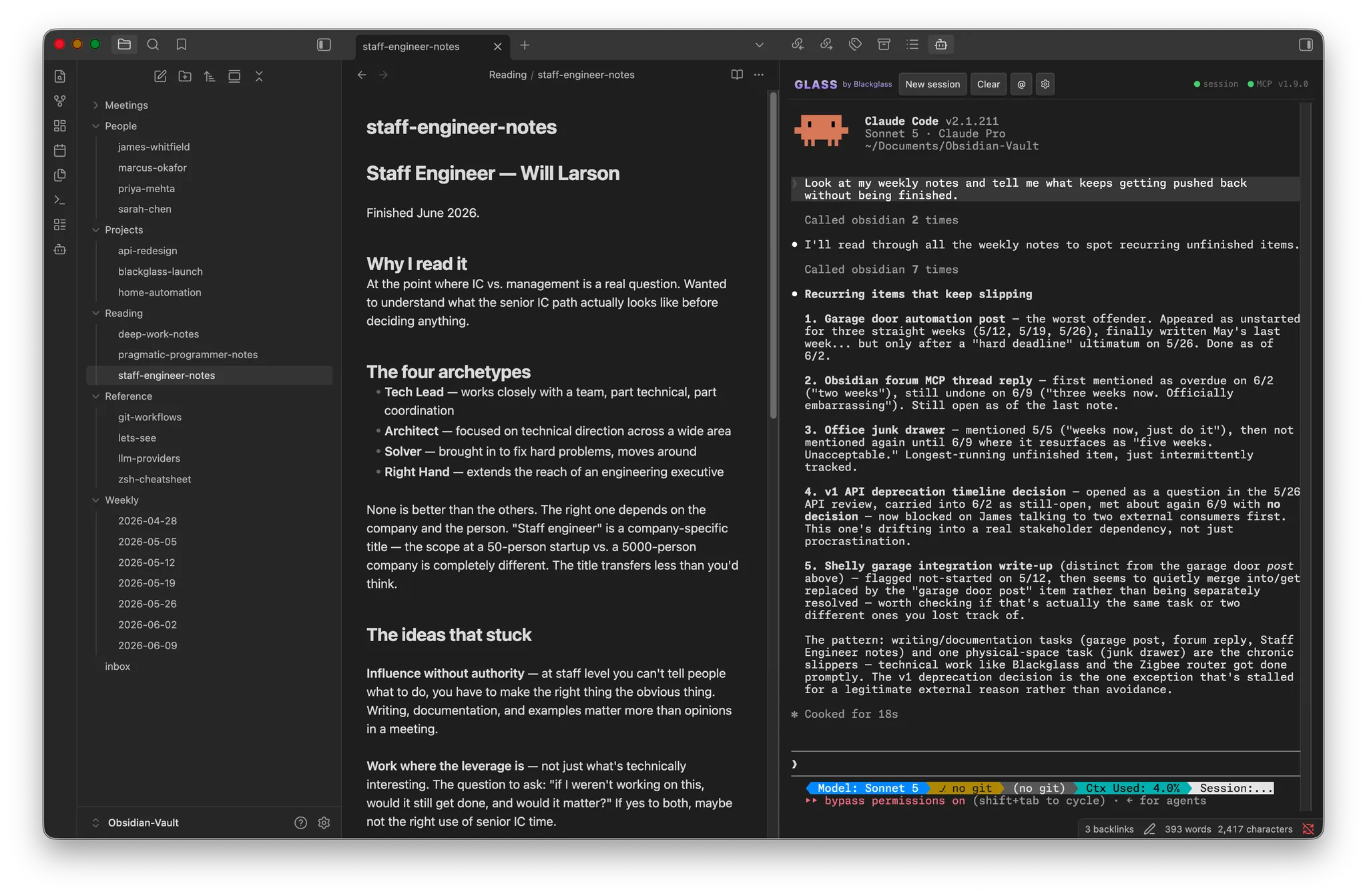Image resolution: width=1367 pixels, height=896 pixels.
Task: Expand the Meetings folder
Action: click(x=126, y=105)
